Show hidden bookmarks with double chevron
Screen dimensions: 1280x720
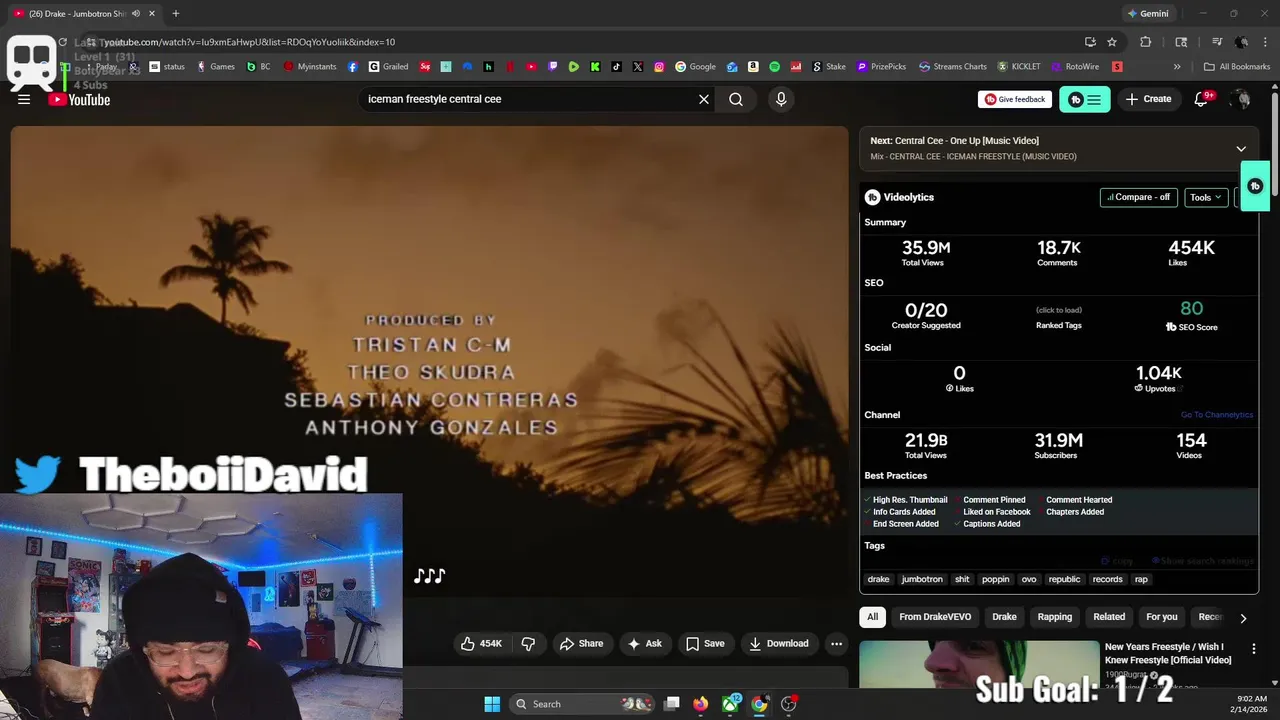(1177, 67)
